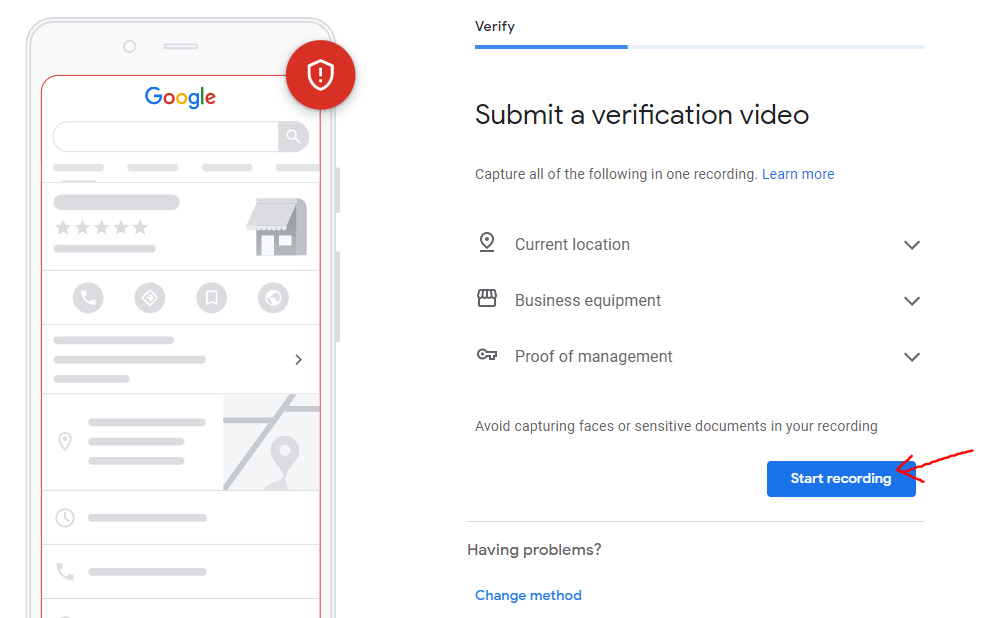Click the storefront icon beside Business equipment
The image size is (993, 618).
[x=487, y=299]
